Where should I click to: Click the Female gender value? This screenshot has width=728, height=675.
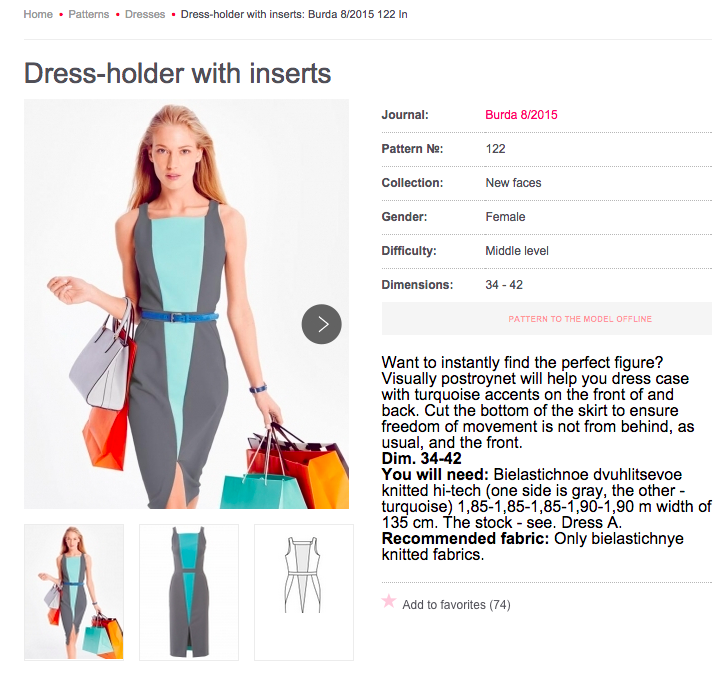(x=505, y=217)
